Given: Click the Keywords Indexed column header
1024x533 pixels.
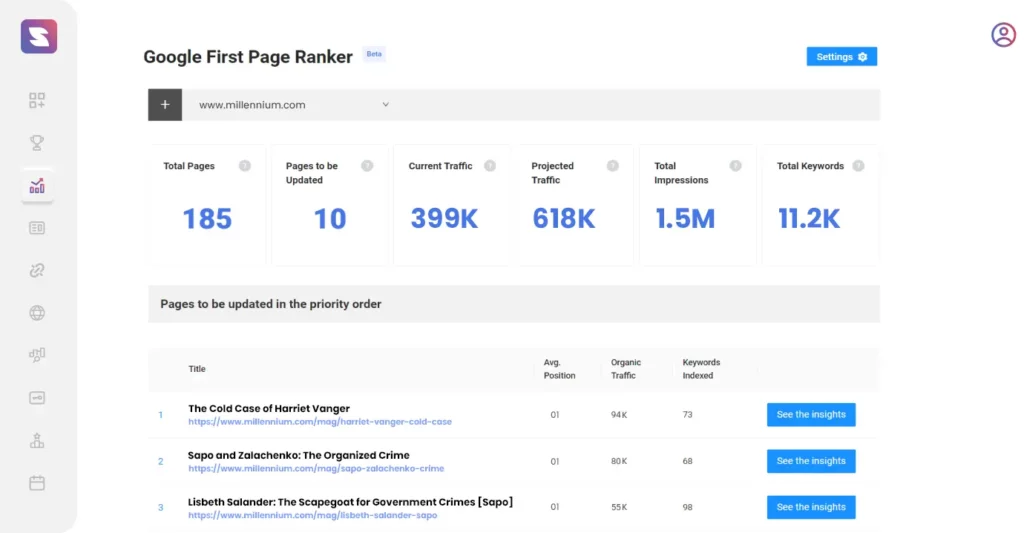Looking at the screenshot, I should (x=701, y=369).
